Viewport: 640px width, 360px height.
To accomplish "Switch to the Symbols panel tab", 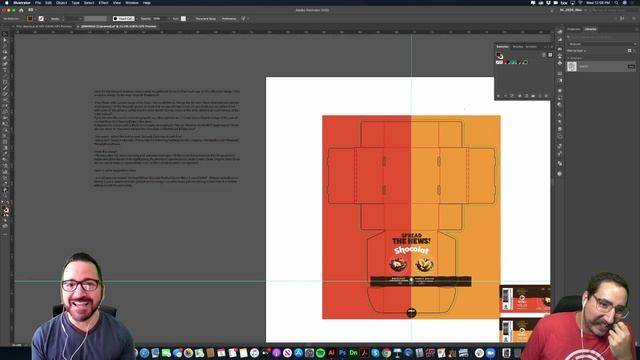I will pos(531,47).
